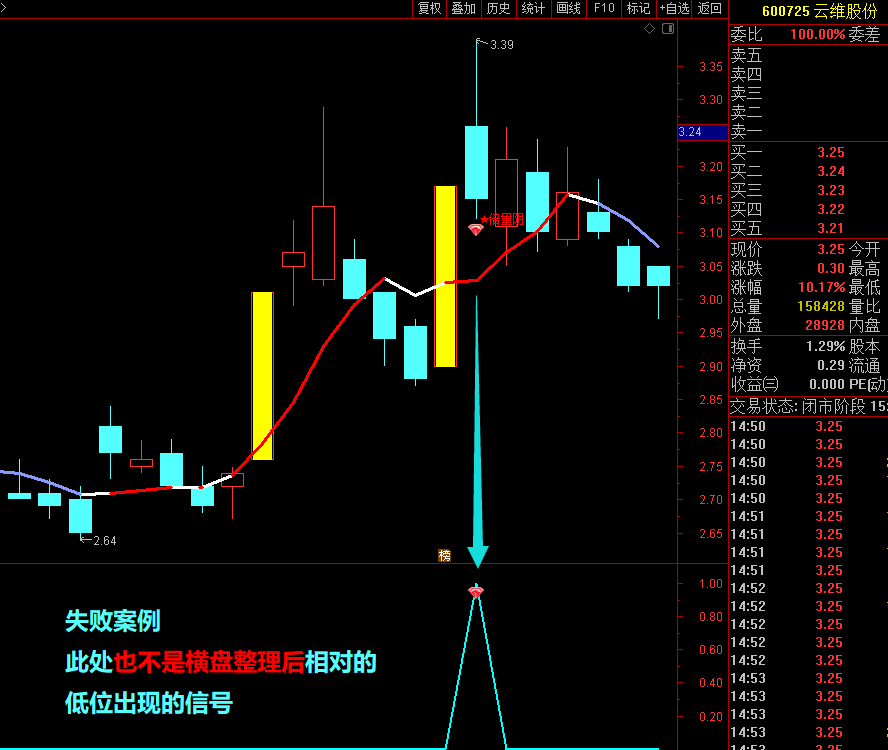
Task: Click the 标记 mark tool
Action: 639,9
